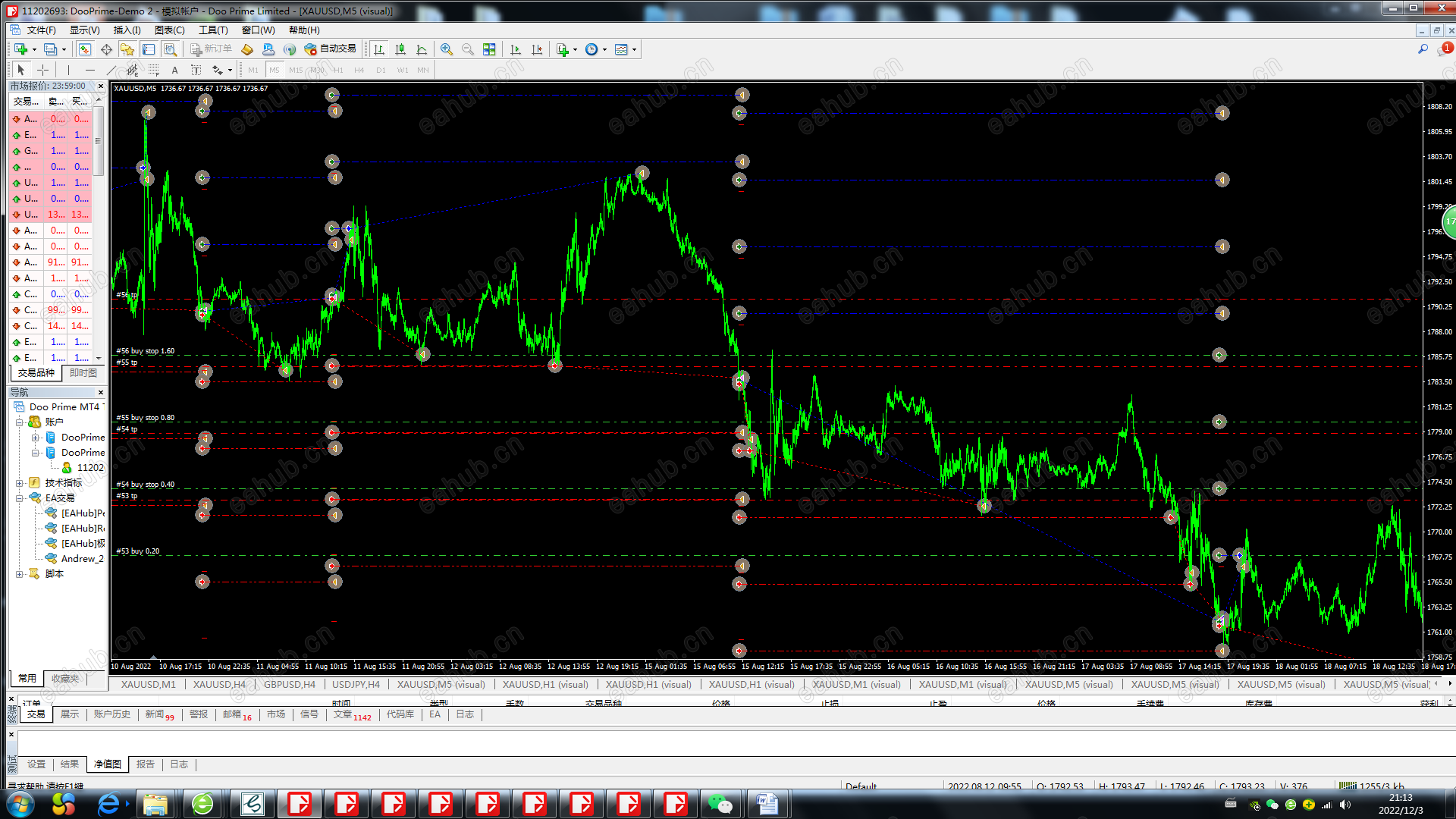Open the periodicity clock dropdown arrow
The height and width of the screenshot is (819, 1456).
pos(604,49)
